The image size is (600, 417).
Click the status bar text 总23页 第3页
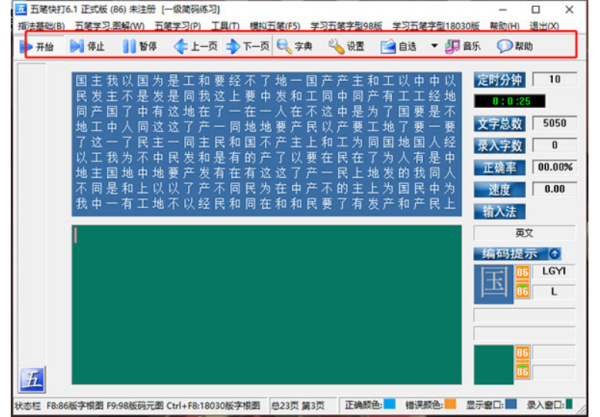298,405
